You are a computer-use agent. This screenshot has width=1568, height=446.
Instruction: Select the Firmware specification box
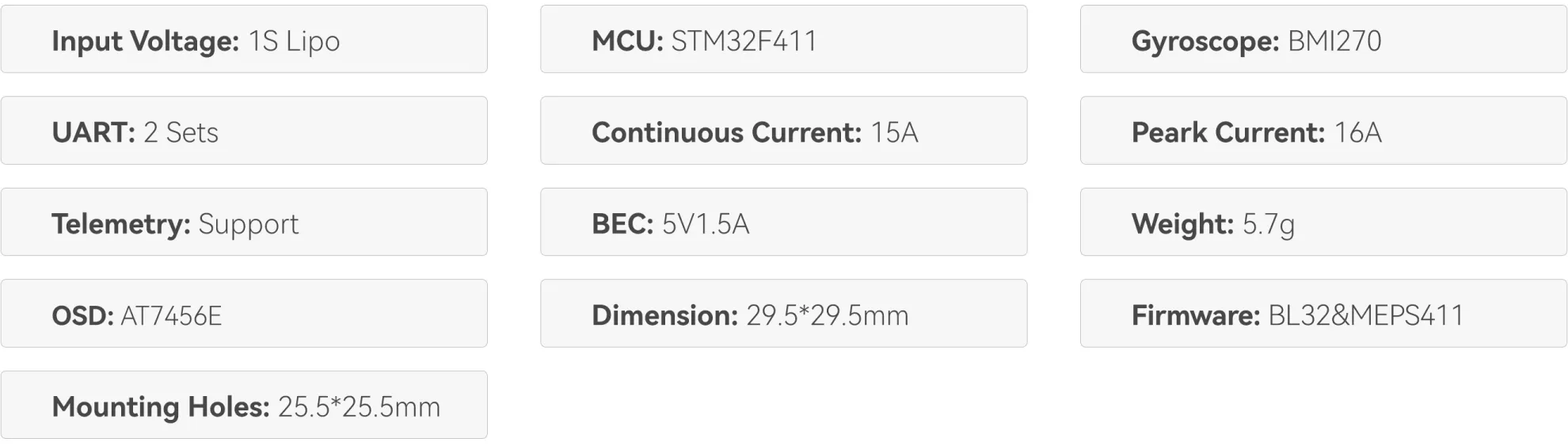coord(1323,314)
